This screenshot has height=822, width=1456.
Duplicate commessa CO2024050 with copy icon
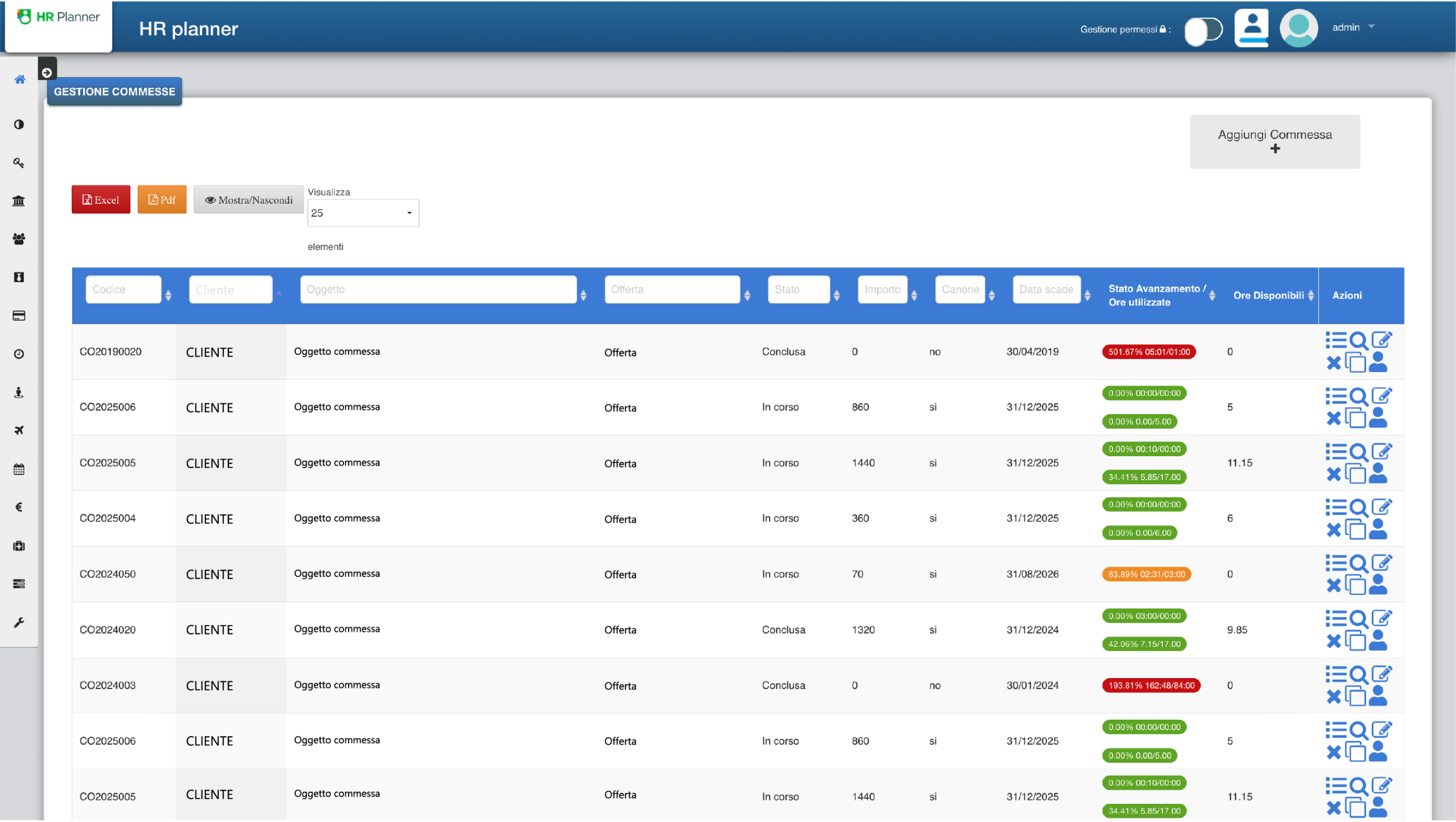tap(1355, 585)
